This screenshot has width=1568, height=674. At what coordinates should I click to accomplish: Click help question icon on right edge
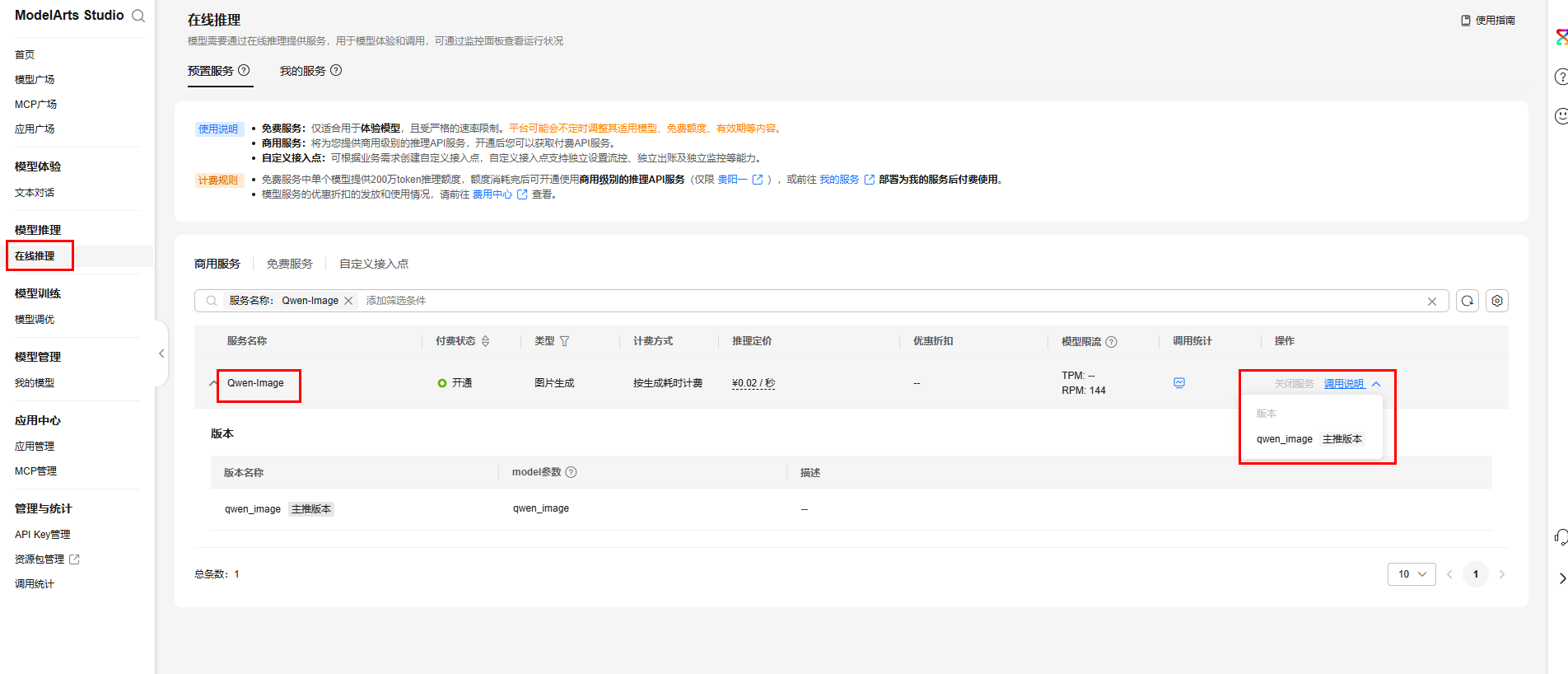pyautogui.click(x=1561, y=77)
